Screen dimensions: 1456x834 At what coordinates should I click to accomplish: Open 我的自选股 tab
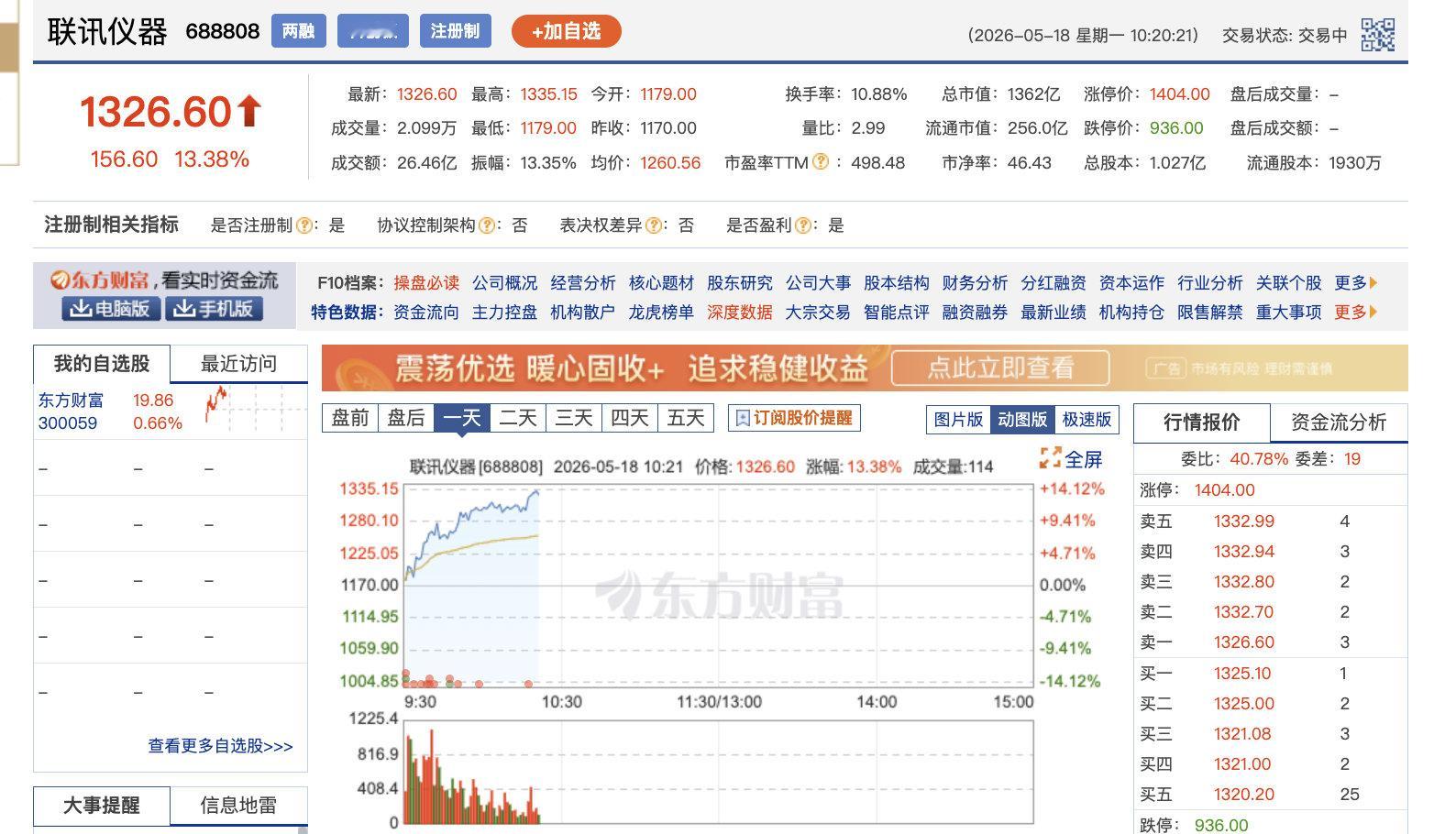(102, 364)
